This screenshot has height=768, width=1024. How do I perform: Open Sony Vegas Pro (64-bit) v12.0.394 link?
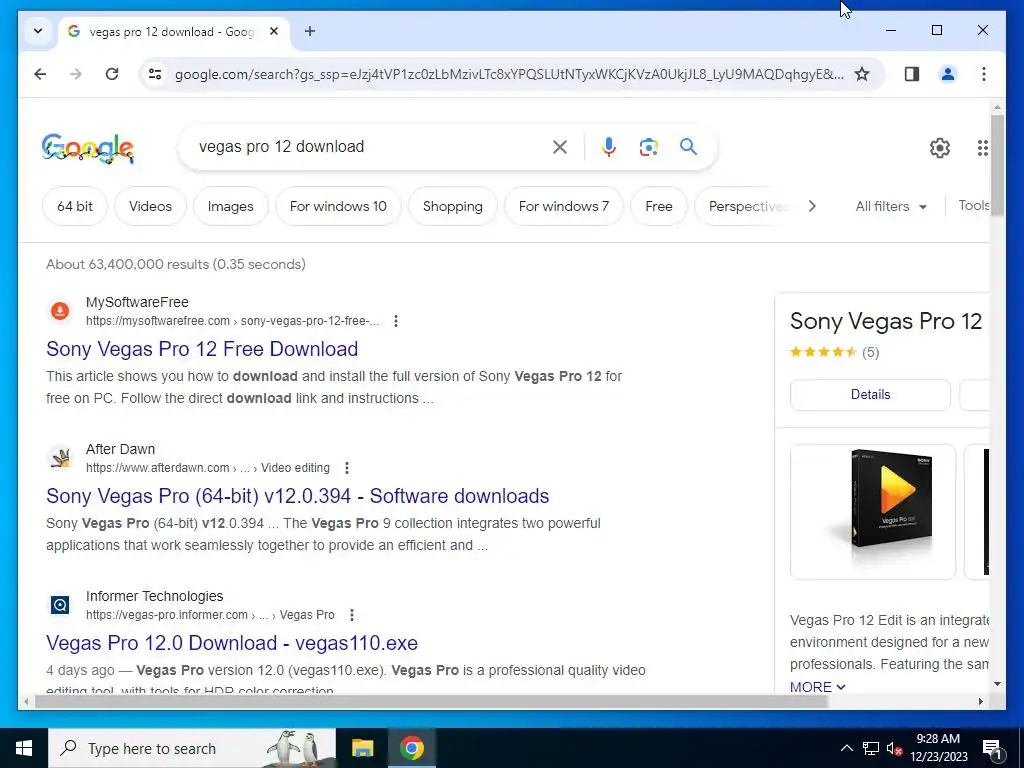pos(297,496)
